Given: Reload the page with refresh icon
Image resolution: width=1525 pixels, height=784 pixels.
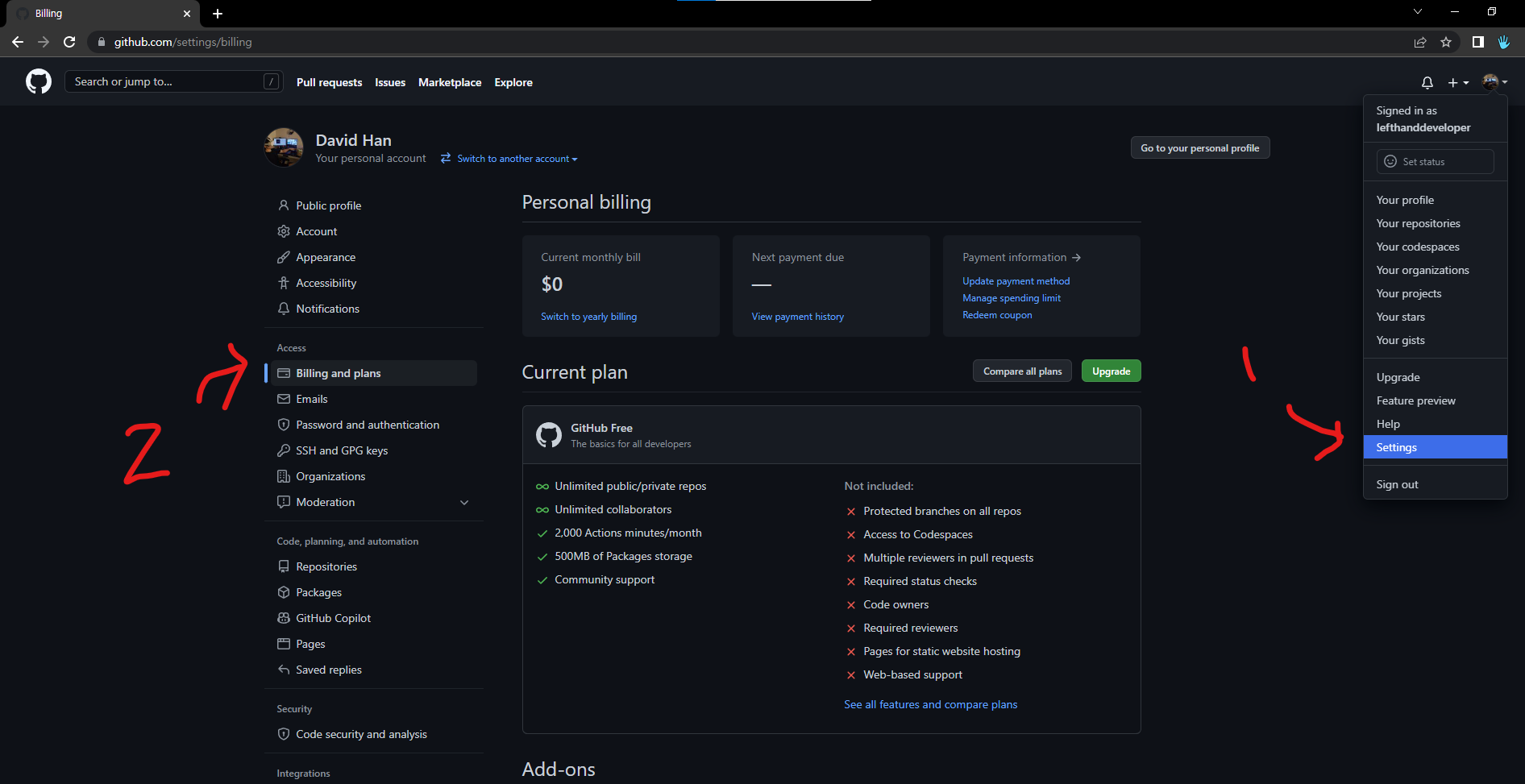Looking at the screenshot, I should tap(69, 42).
